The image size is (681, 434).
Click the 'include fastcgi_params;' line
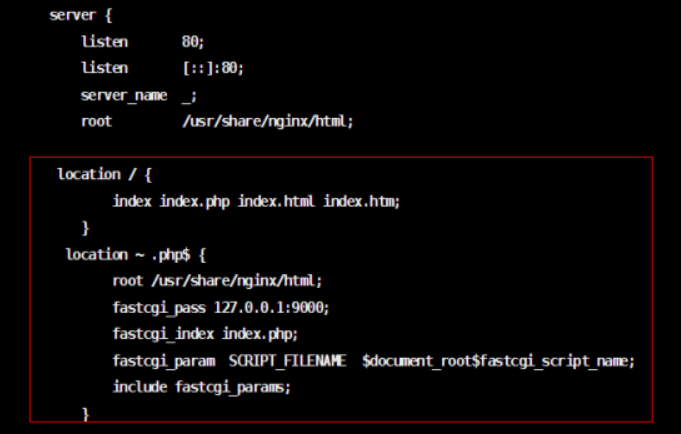tap(202, 386)
